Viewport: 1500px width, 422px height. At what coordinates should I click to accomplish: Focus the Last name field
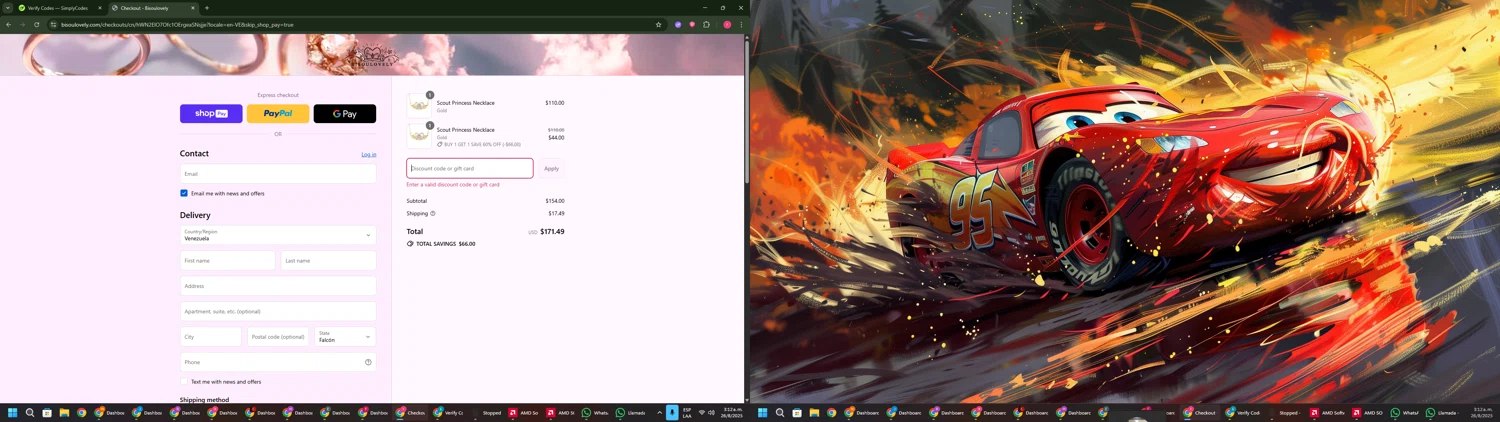pos(328,260)
